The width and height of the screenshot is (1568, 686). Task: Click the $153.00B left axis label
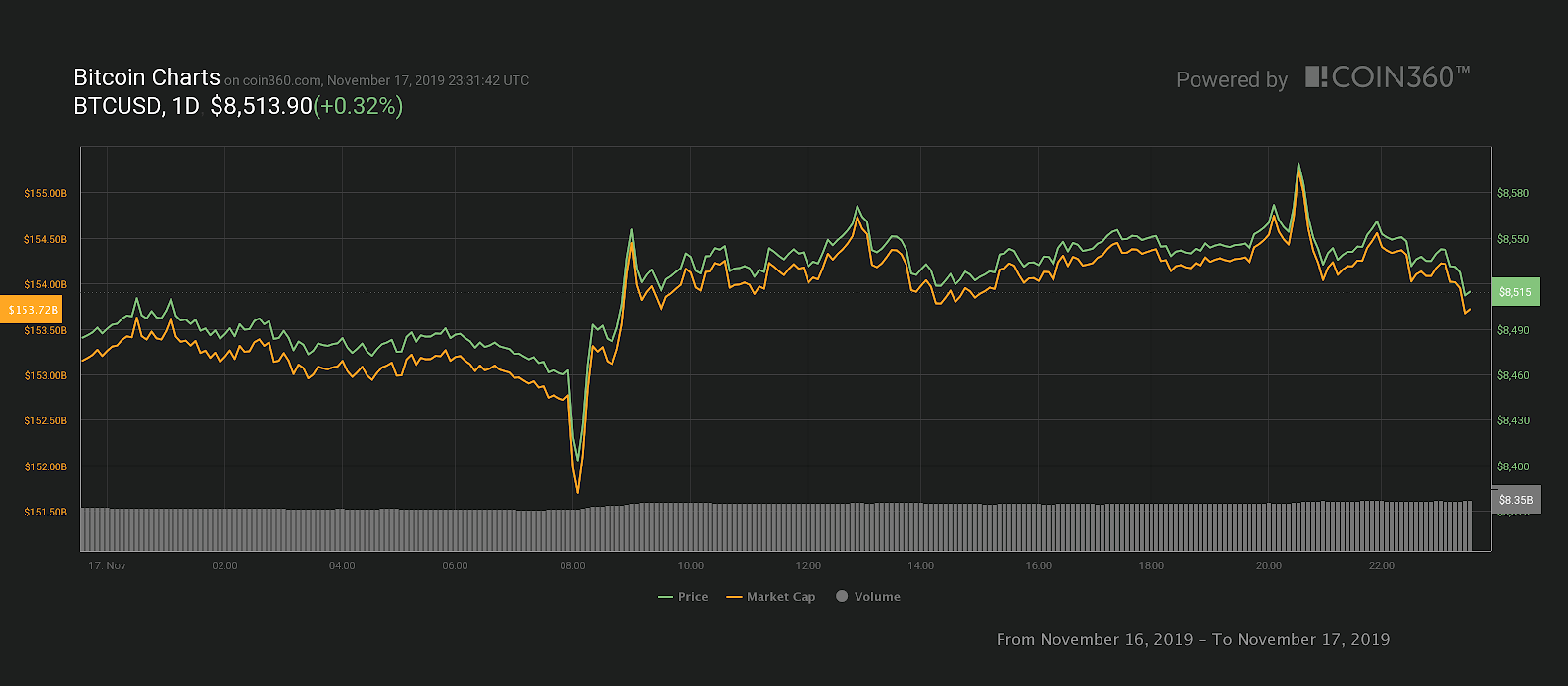(x=46, y=375)
